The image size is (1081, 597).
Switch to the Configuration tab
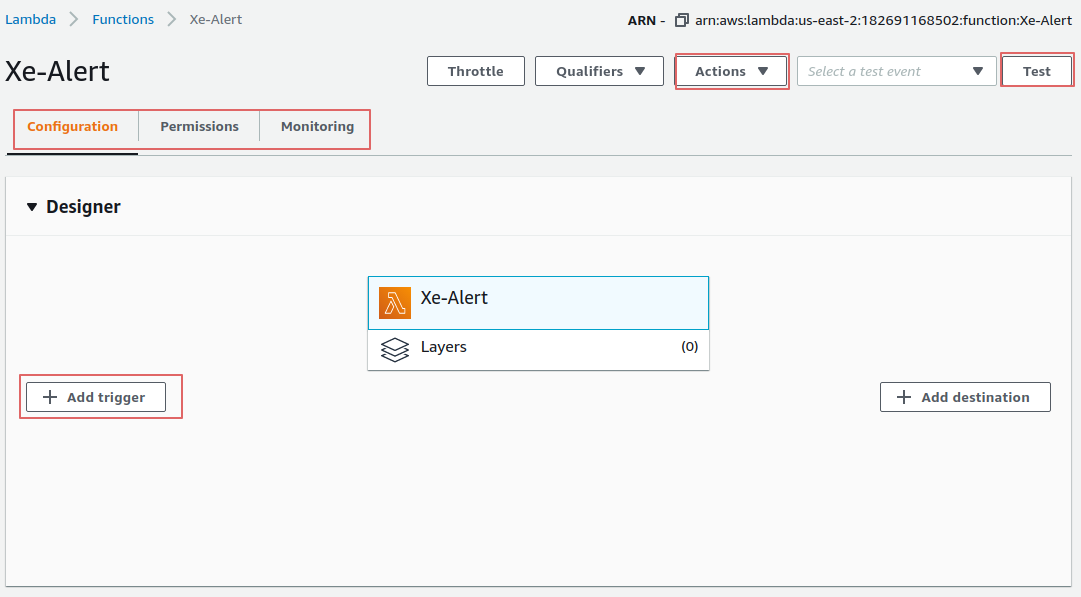click(x=72, y=127)
